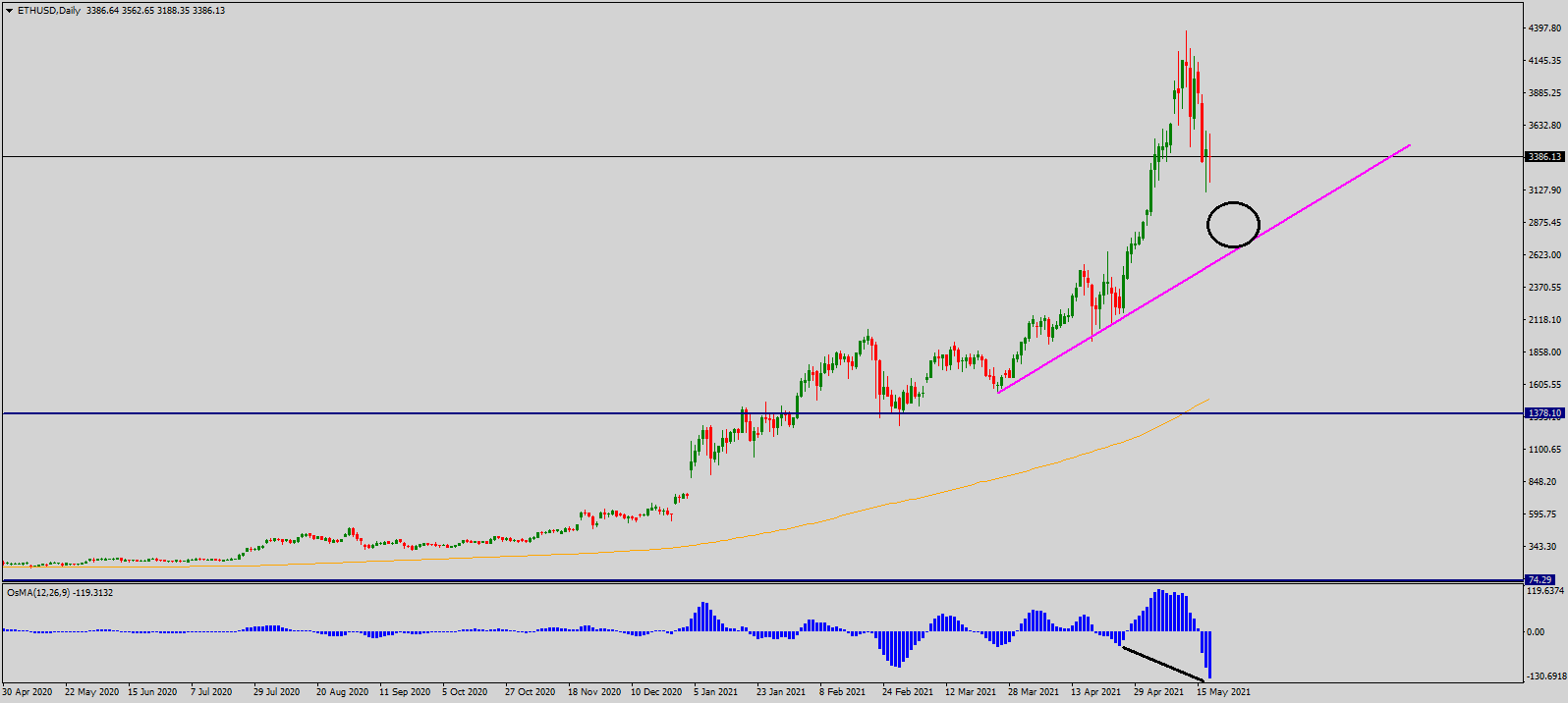Click the 0.00 level on OsMA scale
The image size is (1568, 703).
click(x=1536, y=632)
